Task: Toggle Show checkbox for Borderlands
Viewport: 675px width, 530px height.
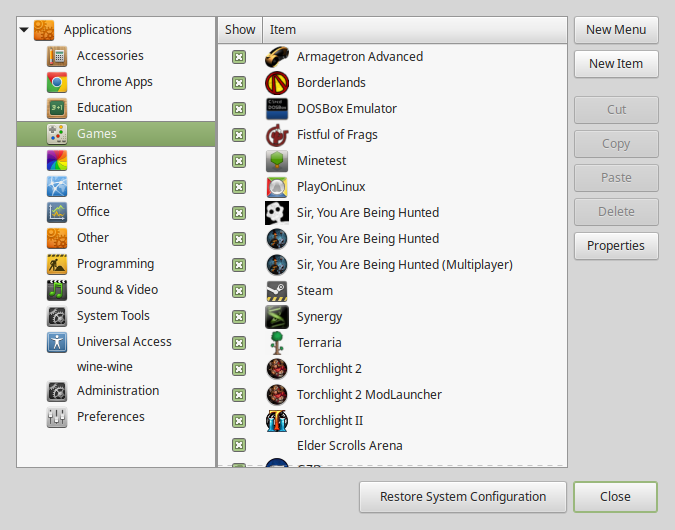Action: tap(239, 83)
